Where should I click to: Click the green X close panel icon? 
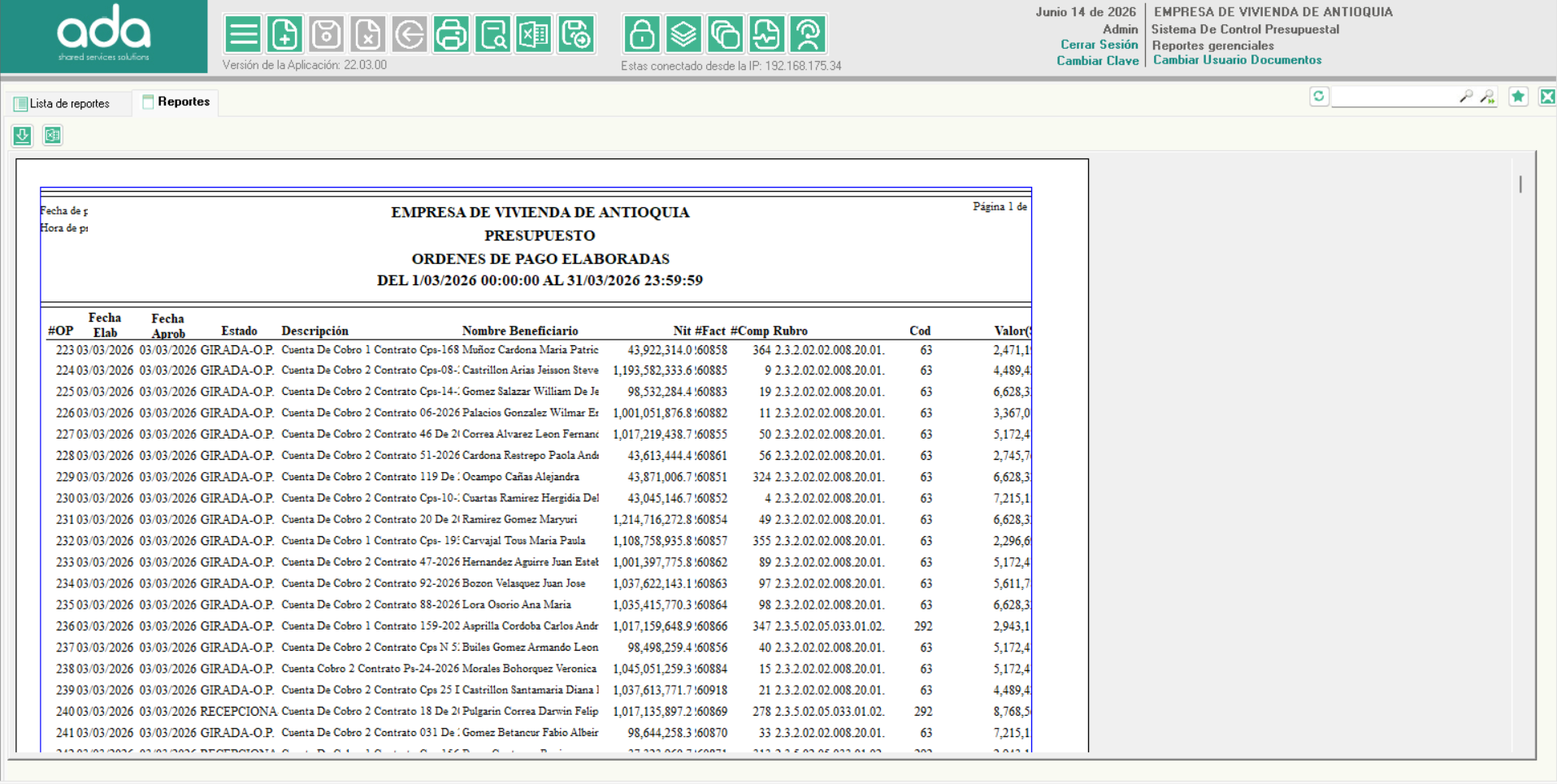(x=1547, y=97)
